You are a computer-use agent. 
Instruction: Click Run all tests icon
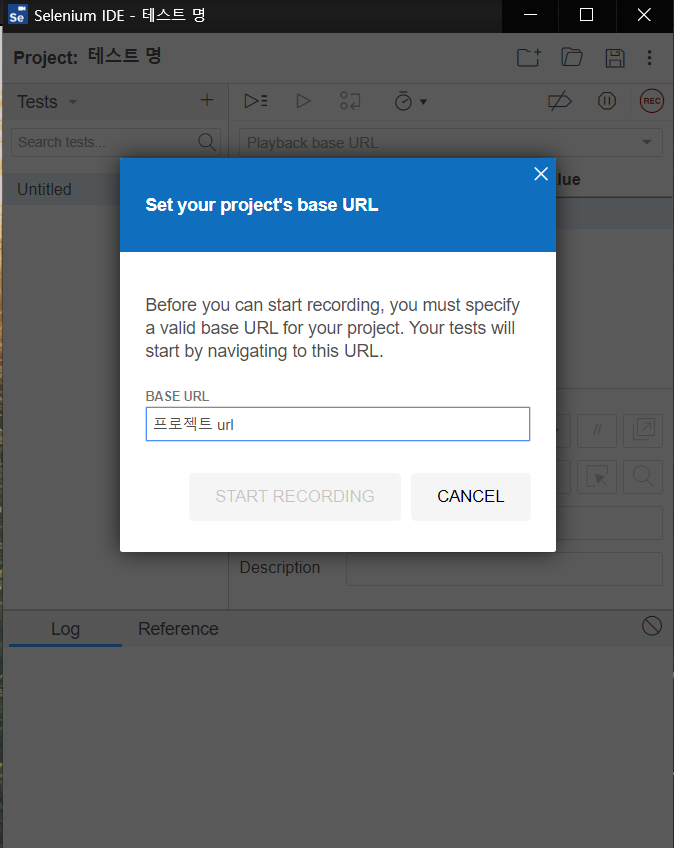coord(256,101)
